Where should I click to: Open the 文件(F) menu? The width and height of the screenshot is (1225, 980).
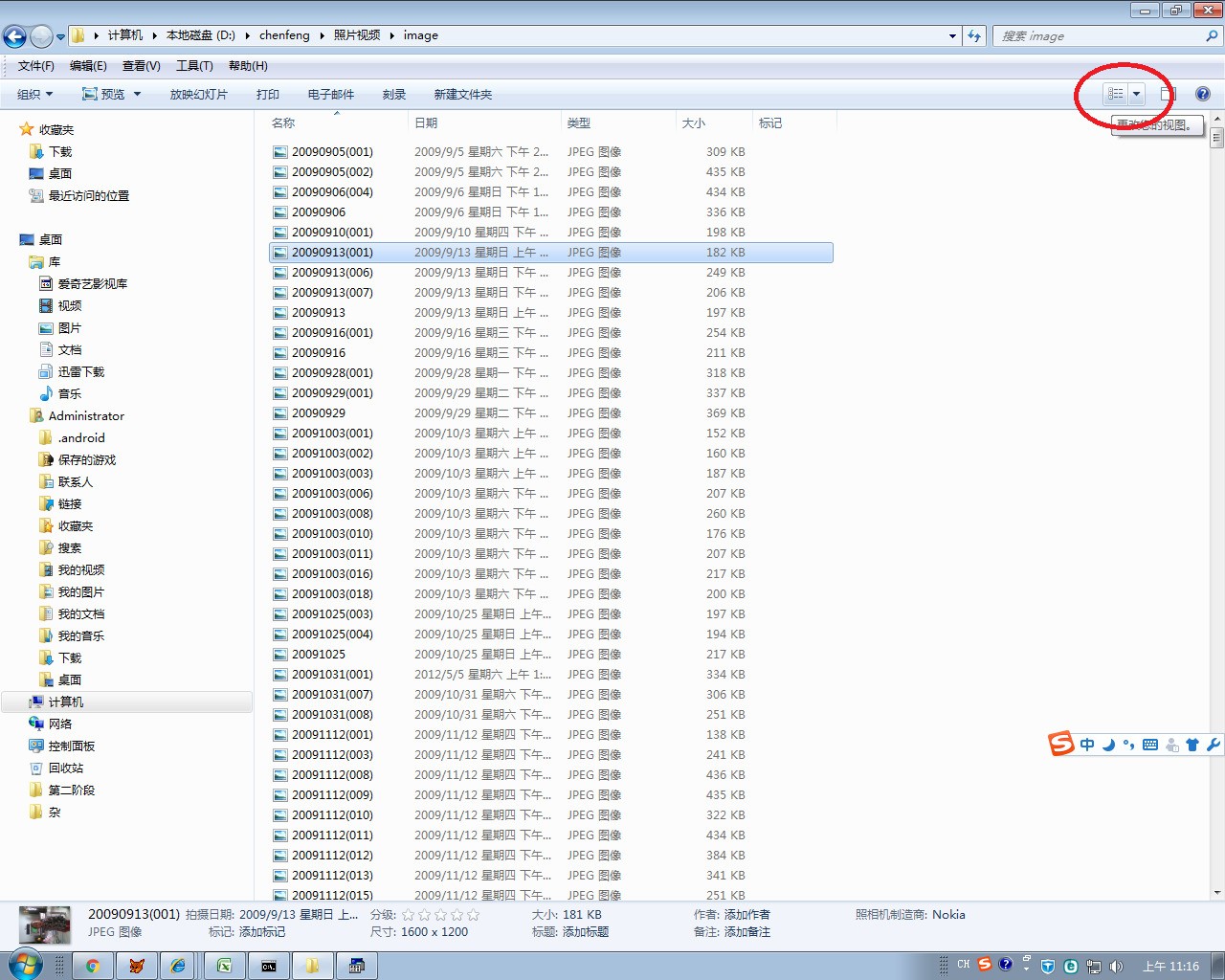point(36,66)
